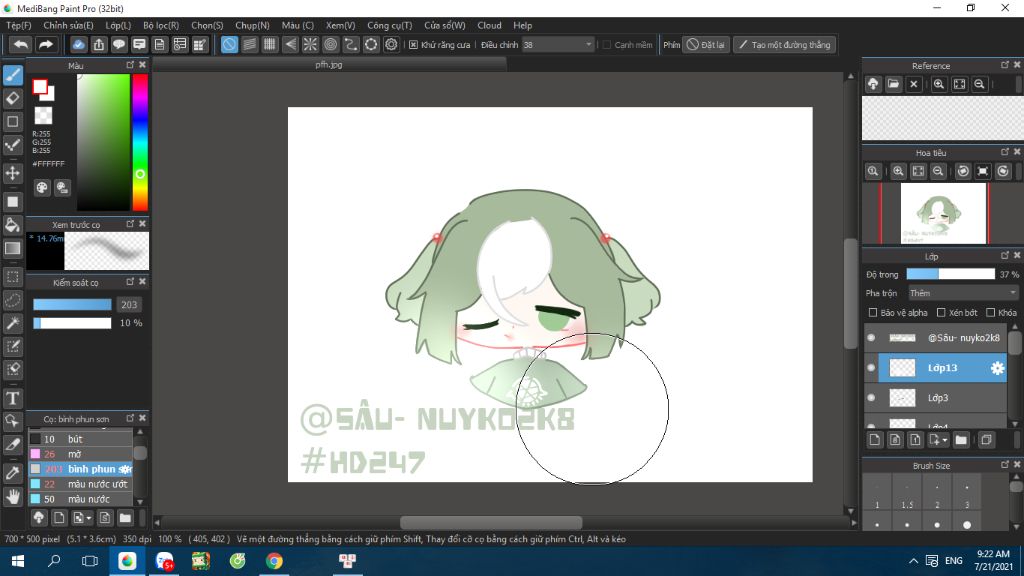This screenshot has height=576, width=1024.
Task: Select the Hand pan tool
Action: coord(12,496)
